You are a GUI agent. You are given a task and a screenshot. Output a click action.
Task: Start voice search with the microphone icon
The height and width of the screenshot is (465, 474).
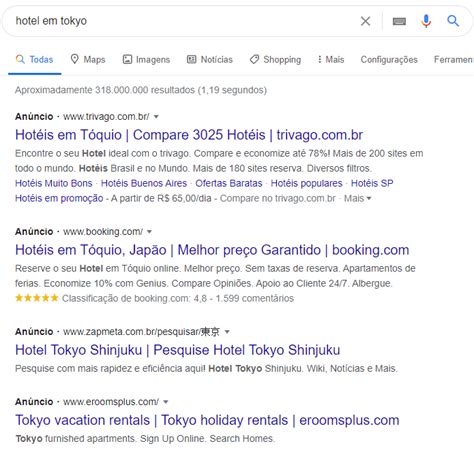coord(426,21)
